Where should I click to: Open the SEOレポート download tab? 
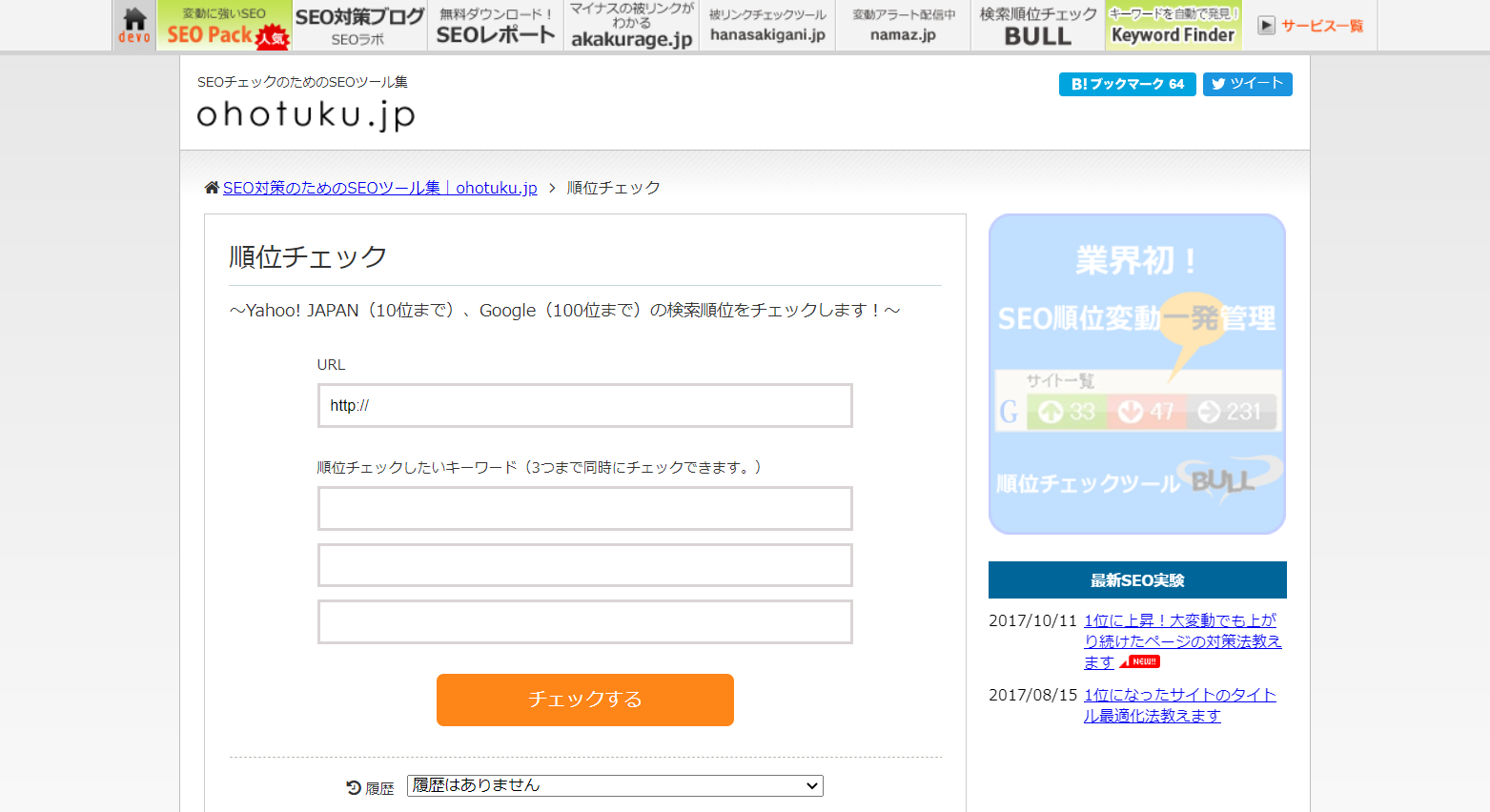pos(495,26)
